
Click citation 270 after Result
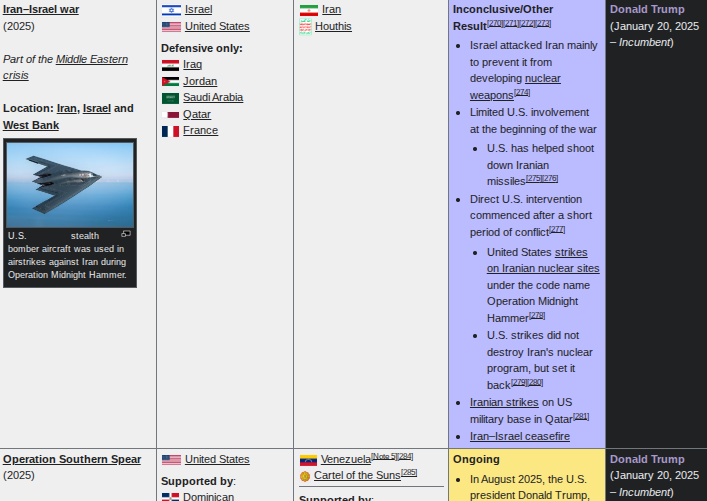point(495,23)
